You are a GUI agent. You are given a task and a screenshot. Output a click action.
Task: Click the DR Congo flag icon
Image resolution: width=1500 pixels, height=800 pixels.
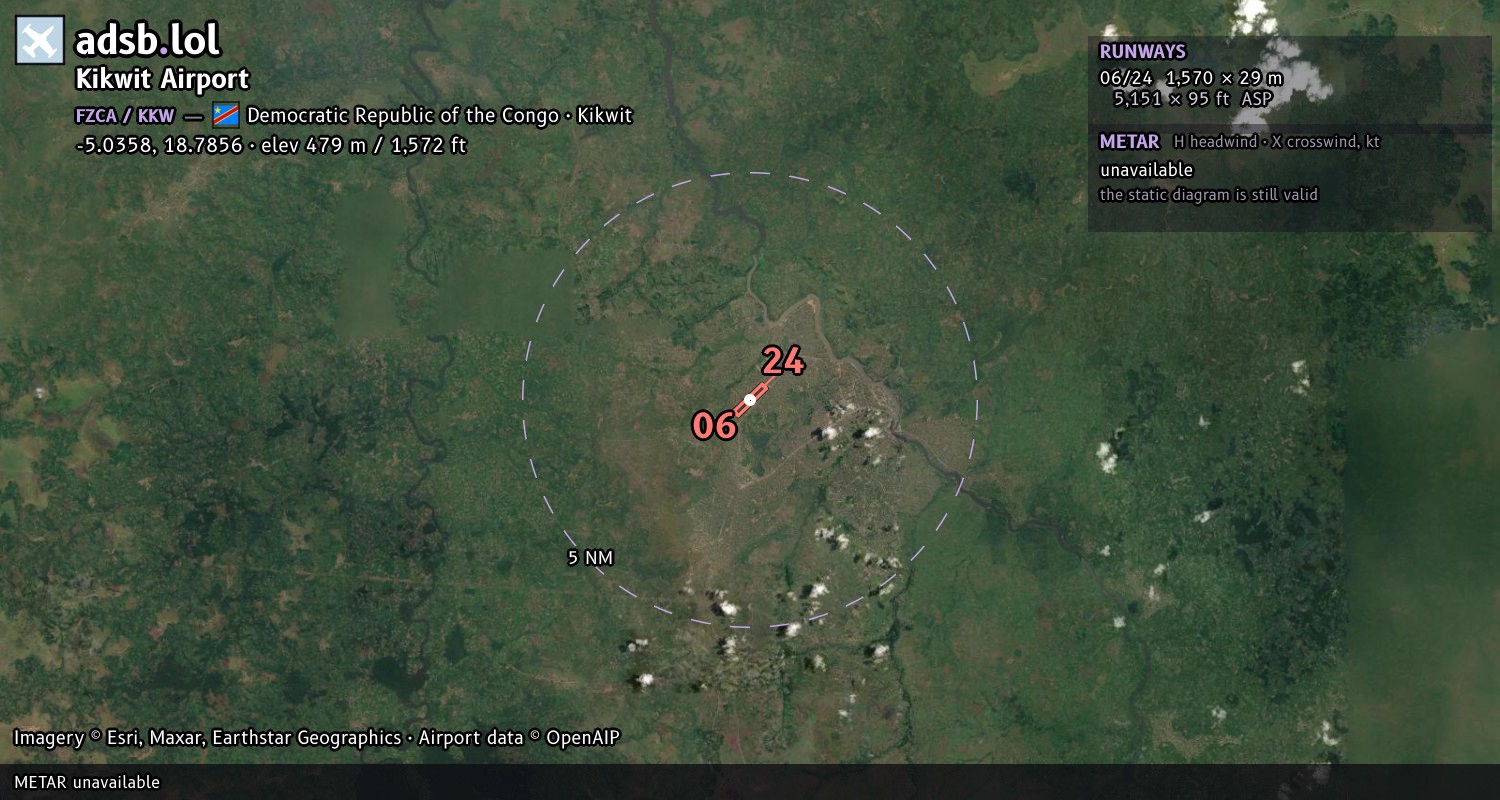[226, 115]
